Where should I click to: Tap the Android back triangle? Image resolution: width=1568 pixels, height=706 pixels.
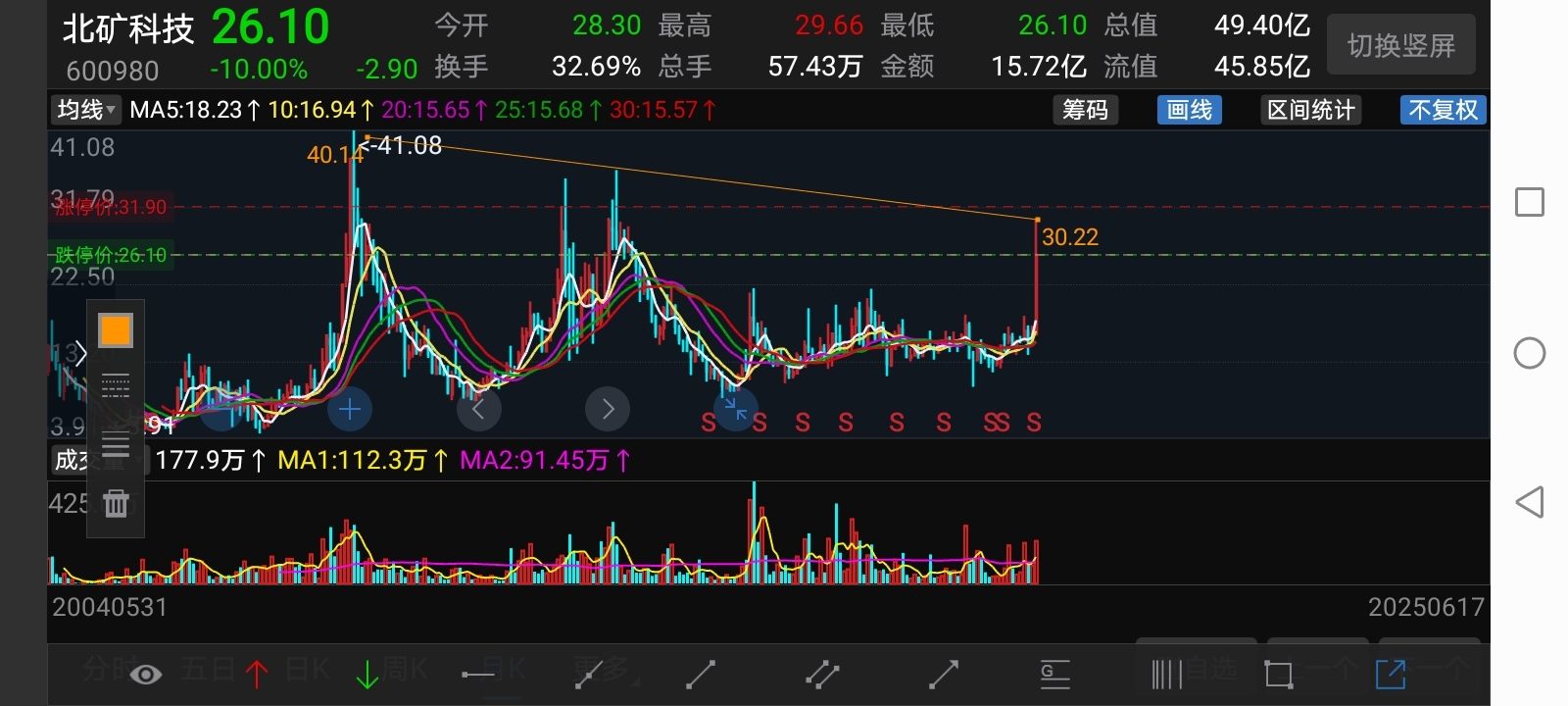coord(1530,502)
